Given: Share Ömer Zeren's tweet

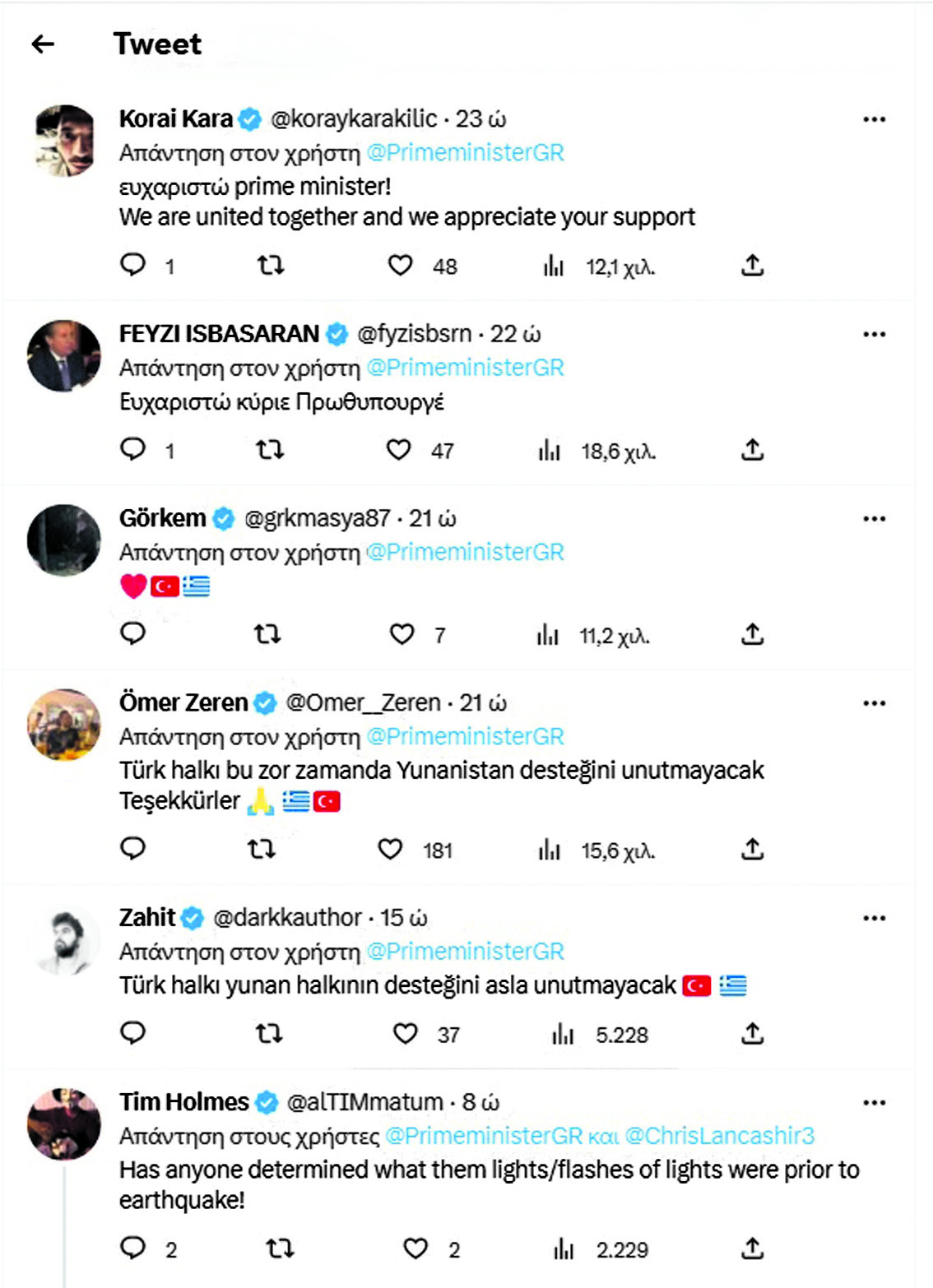Looking at the screenshot, I should pyautogui.click(x=752, y=849).
